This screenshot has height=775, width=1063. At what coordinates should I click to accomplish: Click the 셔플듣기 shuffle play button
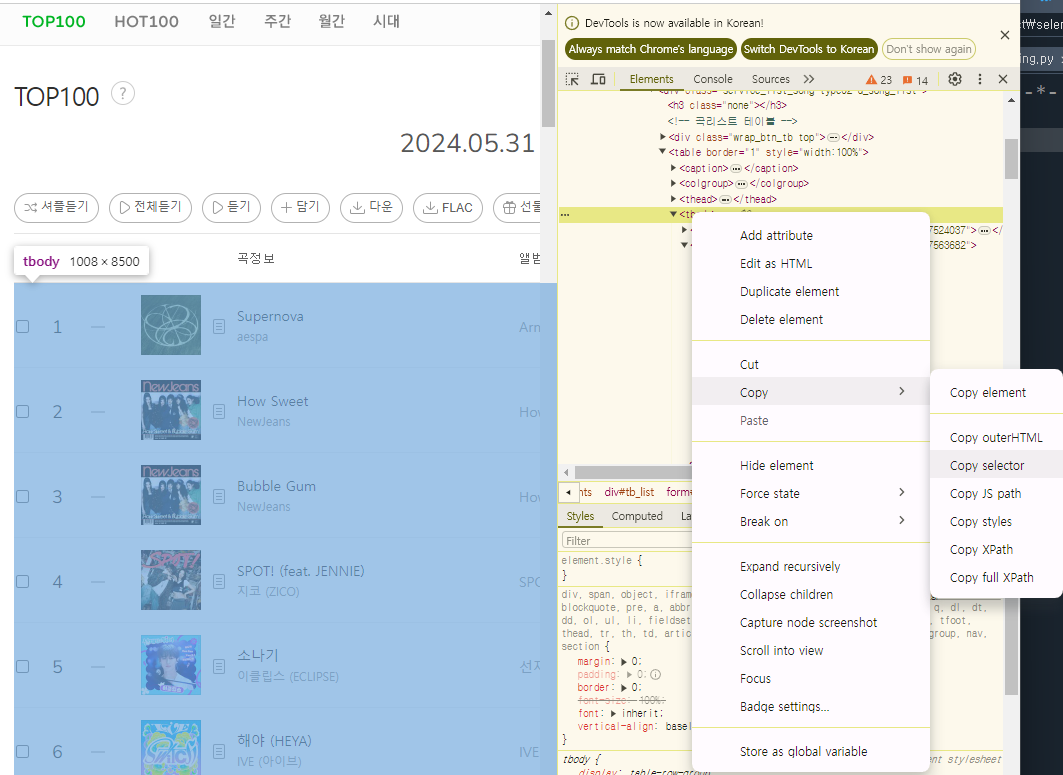click(56, 207)
